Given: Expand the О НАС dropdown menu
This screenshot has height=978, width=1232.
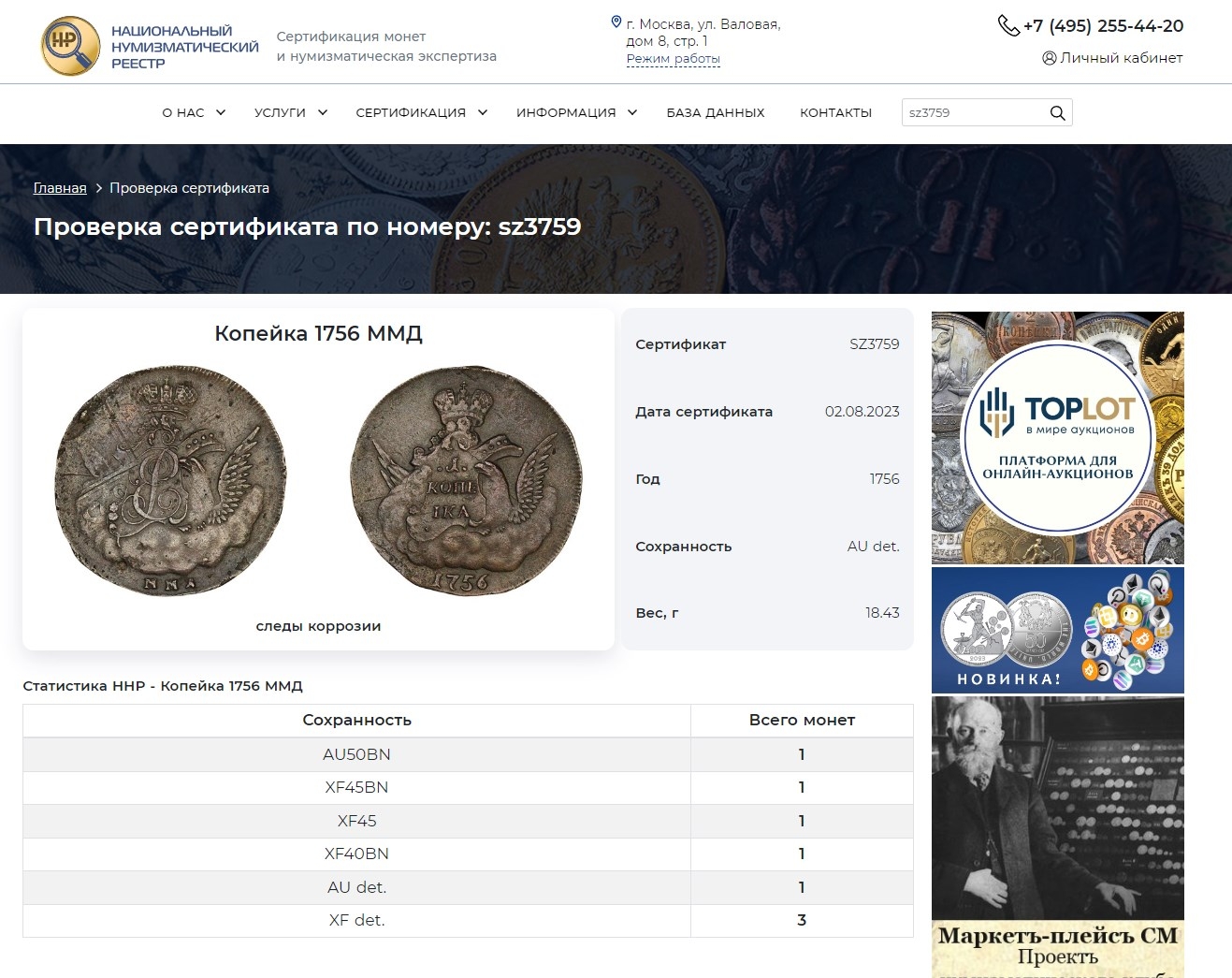Looking at the screenshot, I should [194, 113].
